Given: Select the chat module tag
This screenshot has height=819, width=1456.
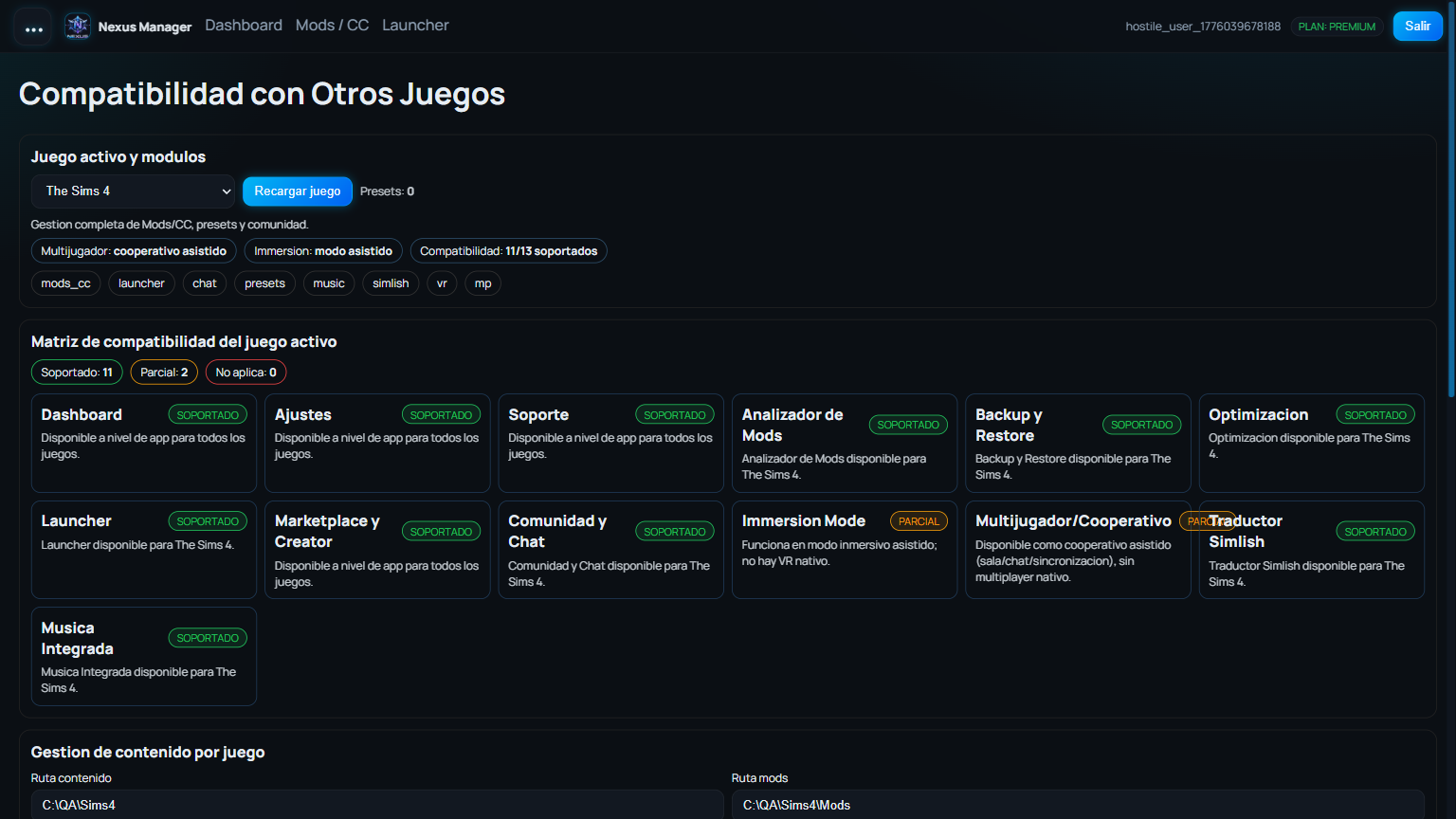Looking at the screenshot, I should tap(205, 283).
